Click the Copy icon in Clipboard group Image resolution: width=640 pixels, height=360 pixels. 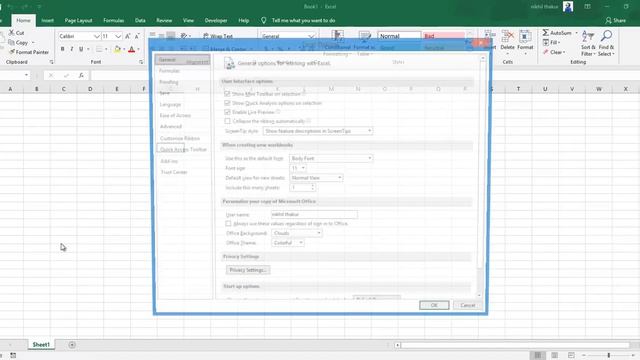pos(12,42)
